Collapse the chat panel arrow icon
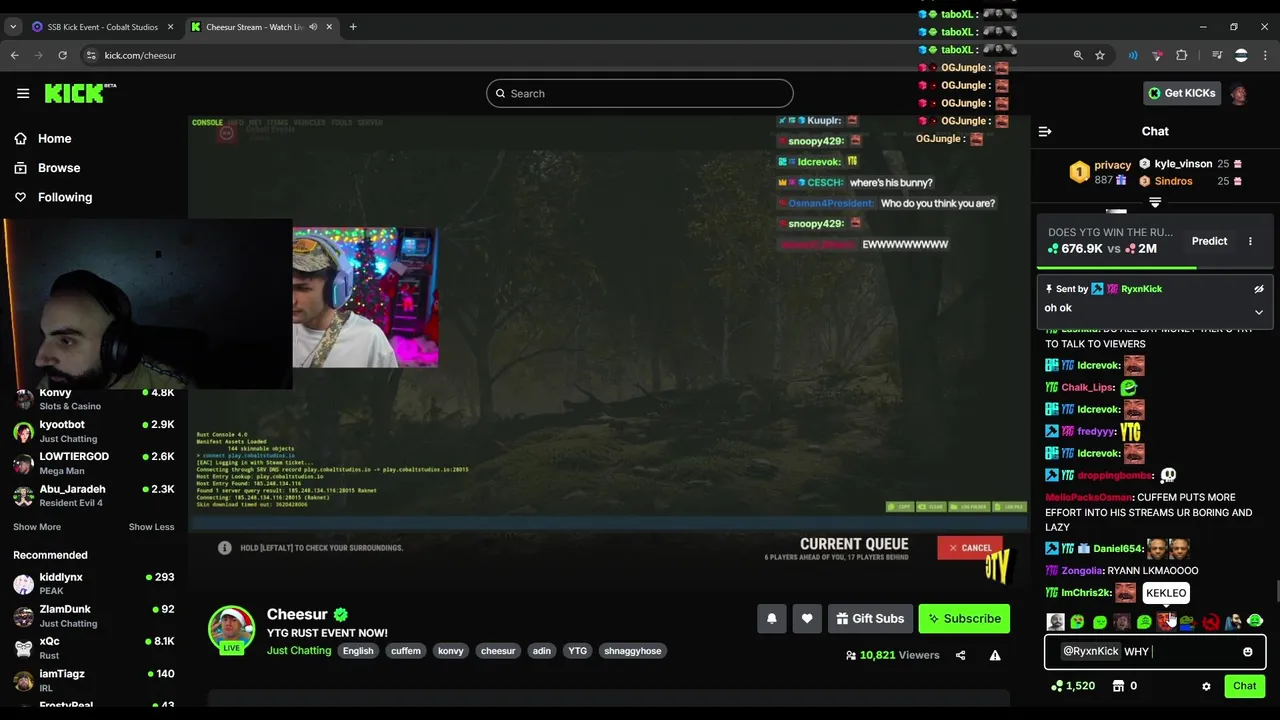The image size is (1280, 720). pos(1045,131)
